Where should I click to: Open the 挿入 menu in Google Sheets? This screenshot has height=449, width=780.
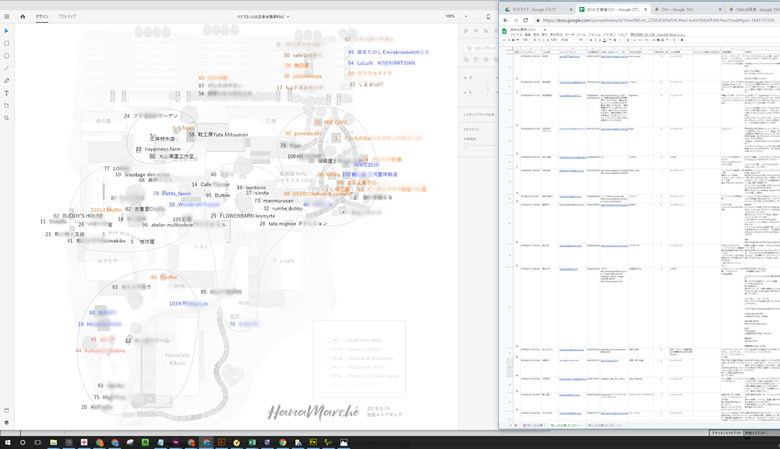click(x=544, y=35)
